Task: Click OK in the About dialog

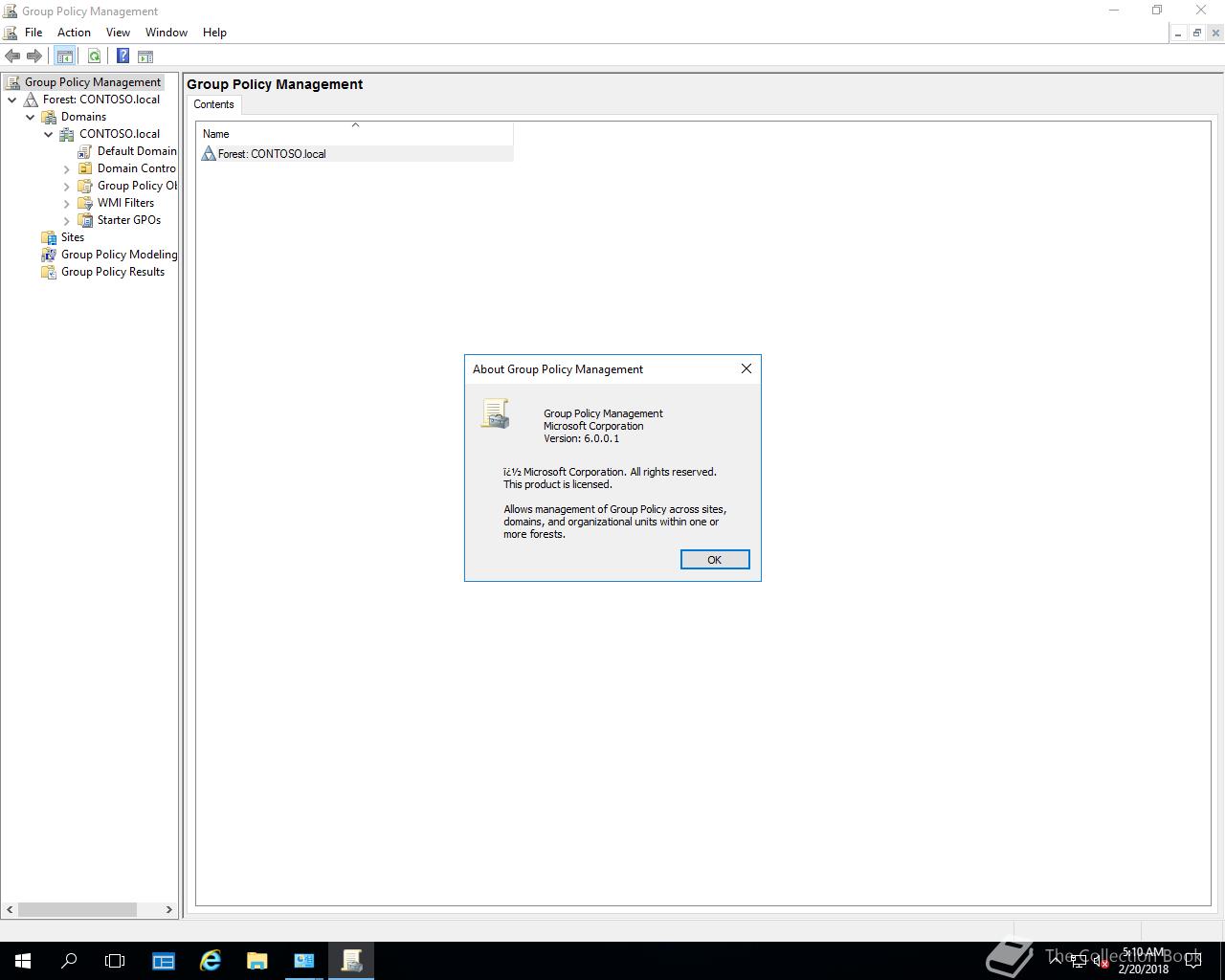Action: 714,560
